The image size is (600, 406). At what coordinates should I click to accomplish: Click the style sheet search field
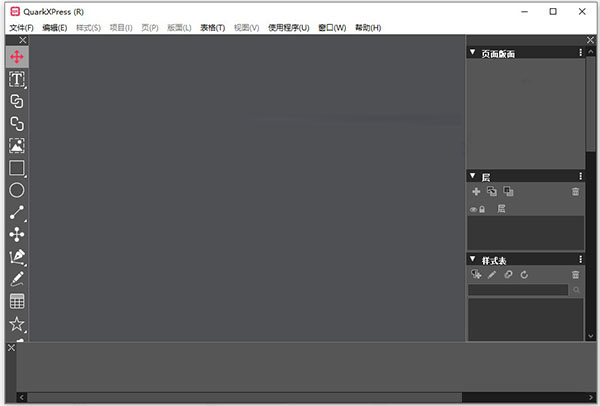518,290
